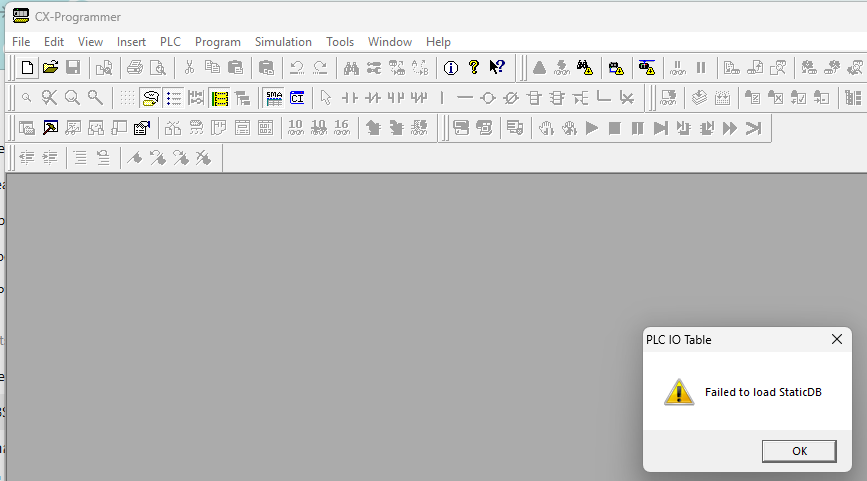Click the SMA mnemonics view icon
Screen dimensions: 867x481
point(274,98)
